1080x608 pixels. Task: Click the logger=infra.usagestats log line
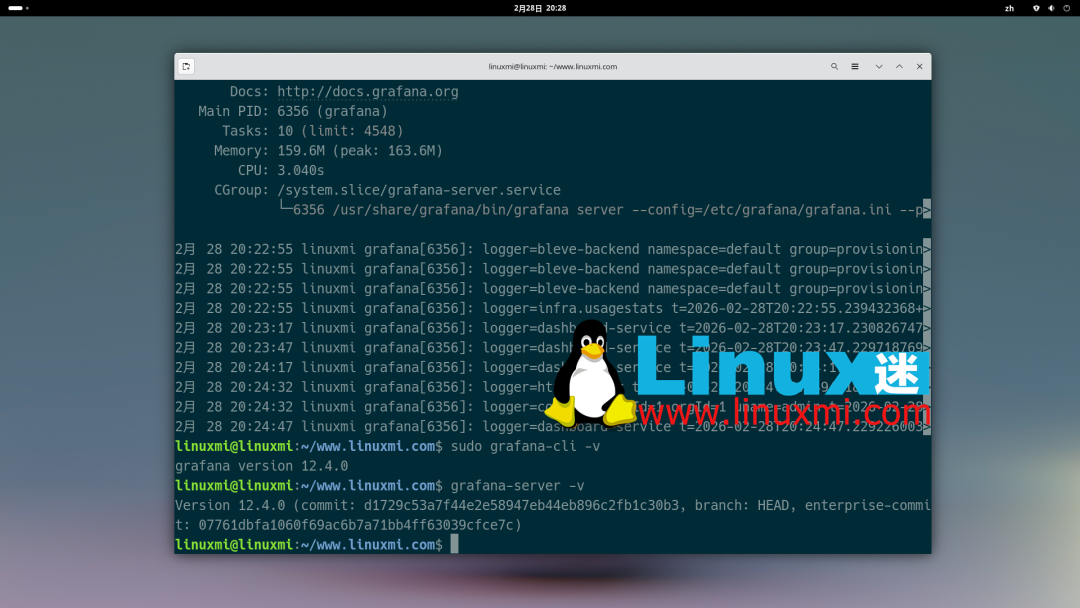coord(549,308)
